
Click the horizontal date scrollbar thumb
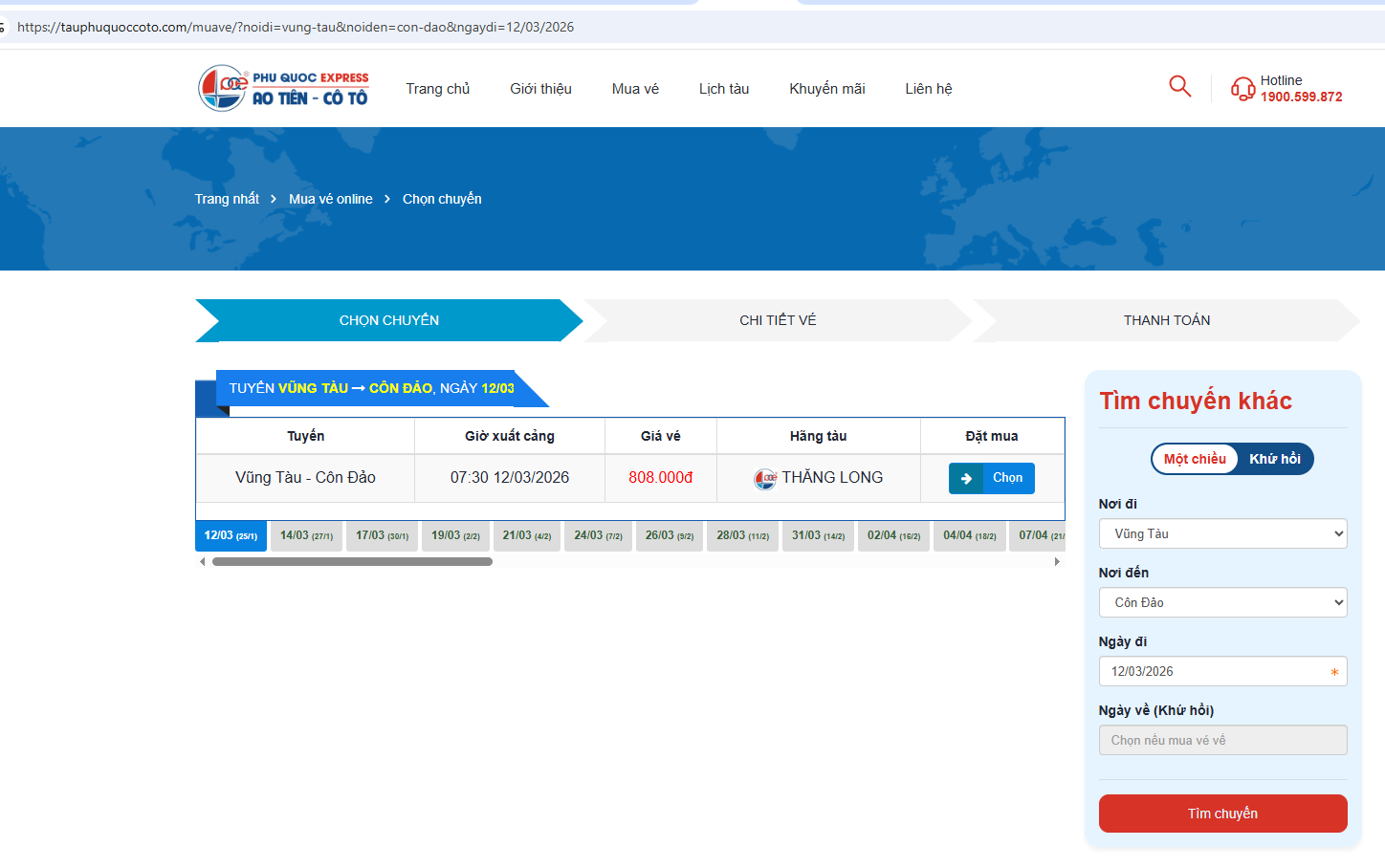pos(352,562)
